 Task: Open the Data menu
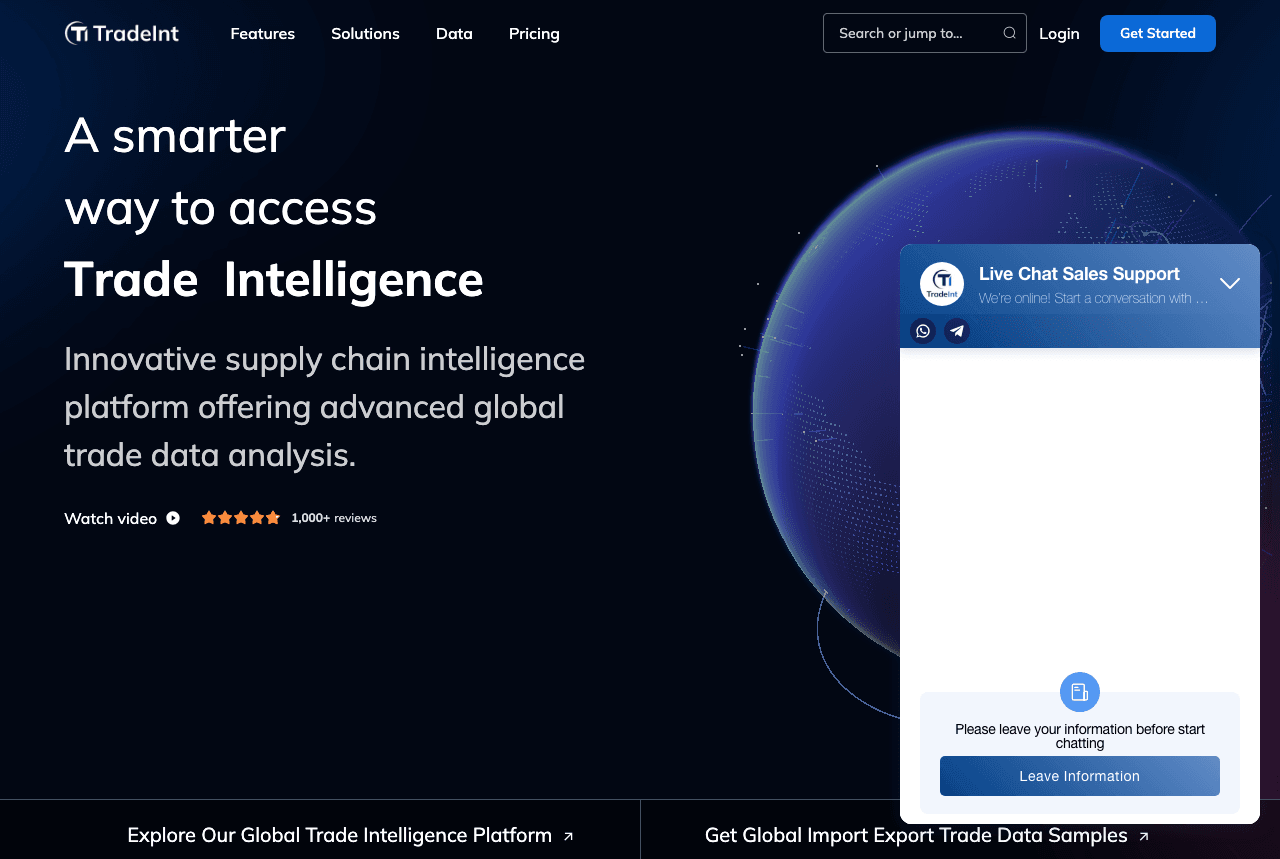454,33
